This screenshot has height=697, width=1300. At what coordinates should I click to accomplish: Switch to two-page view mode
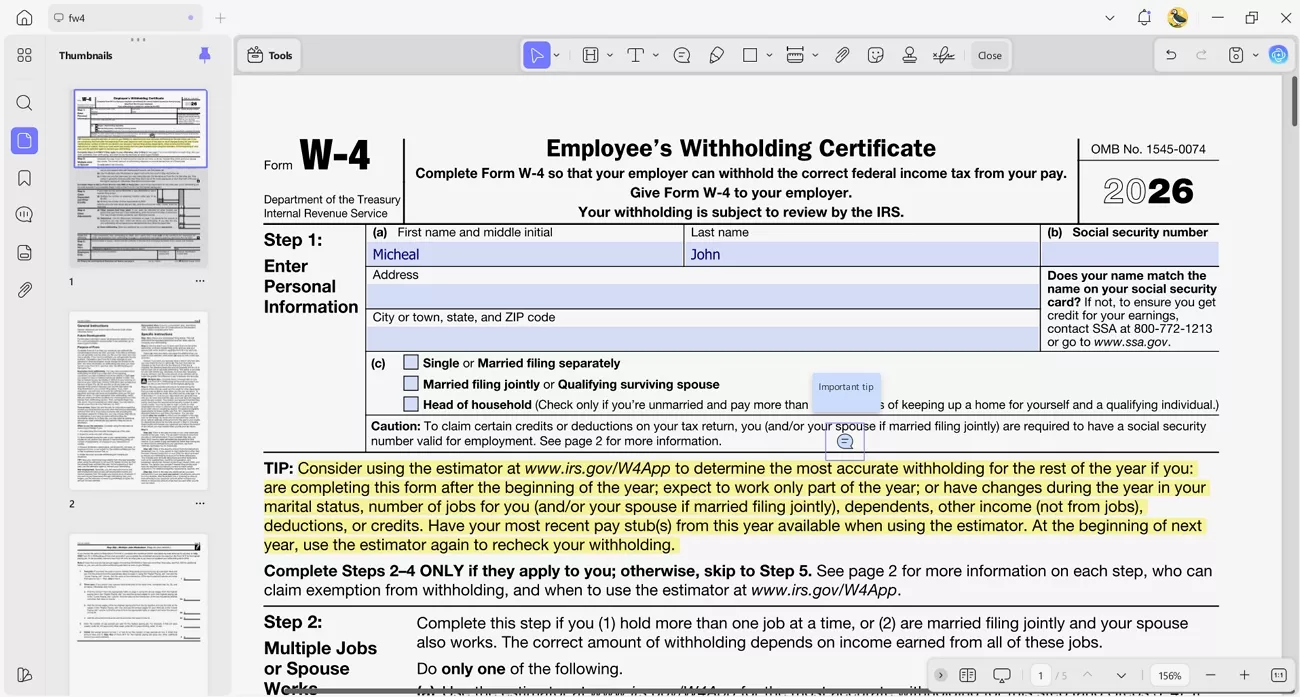tap(967, 675)
